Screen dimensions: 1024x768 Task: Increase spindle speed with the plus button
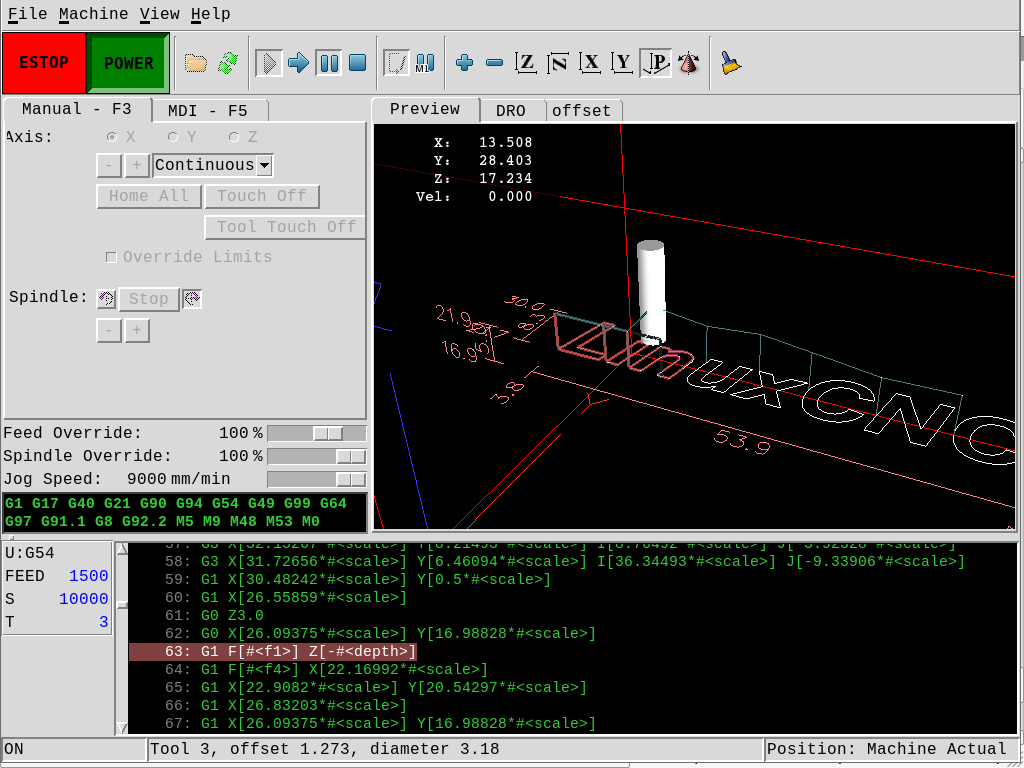pos(136,330)
